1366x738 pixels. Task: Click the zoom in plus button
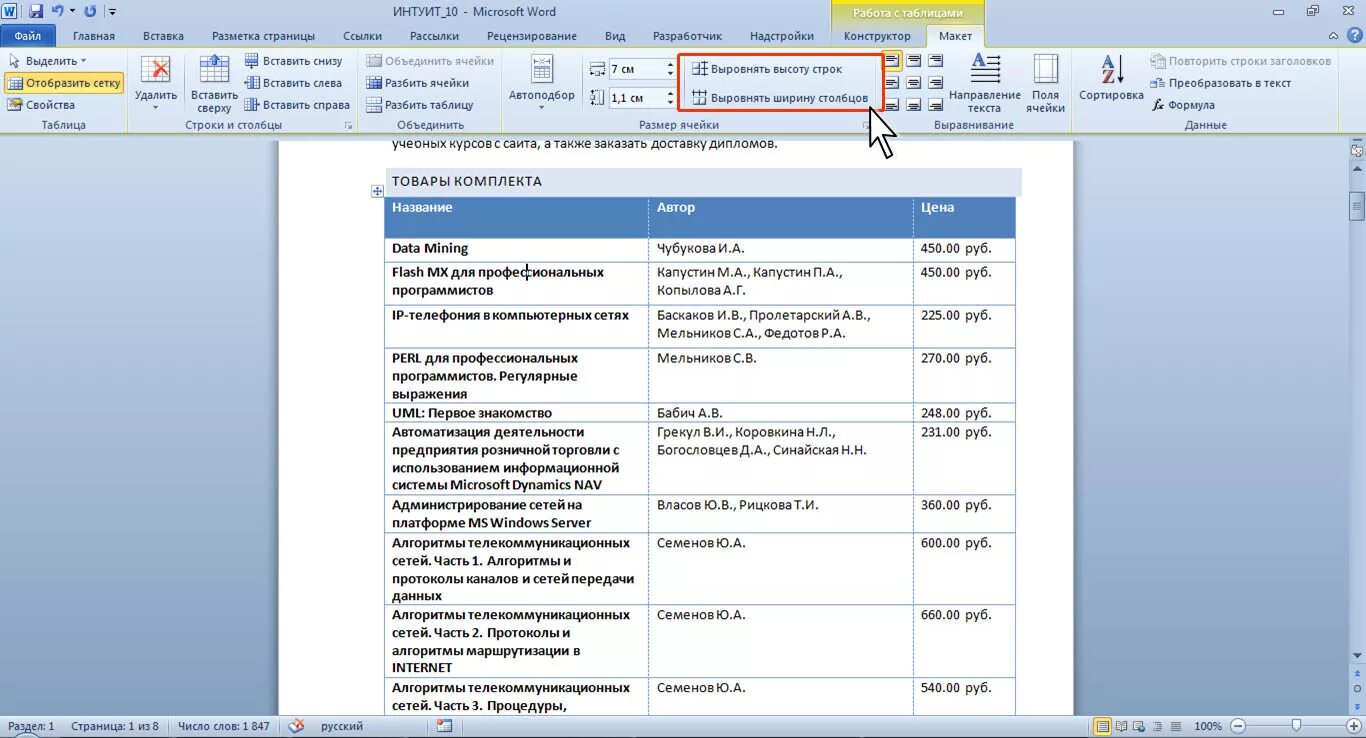pos(1353,726)
